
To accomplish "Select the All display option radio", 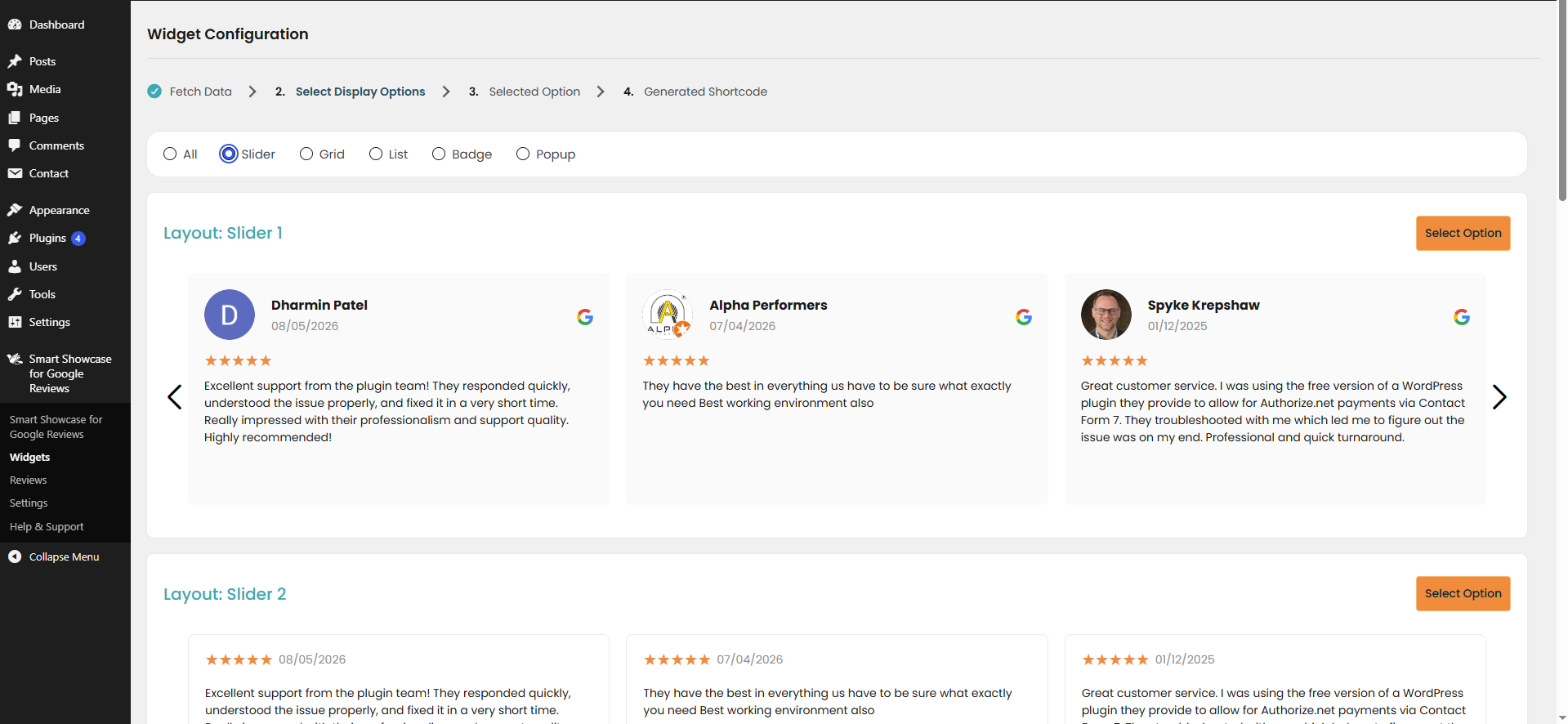I will pyautogui.click(x=170, y=154).
